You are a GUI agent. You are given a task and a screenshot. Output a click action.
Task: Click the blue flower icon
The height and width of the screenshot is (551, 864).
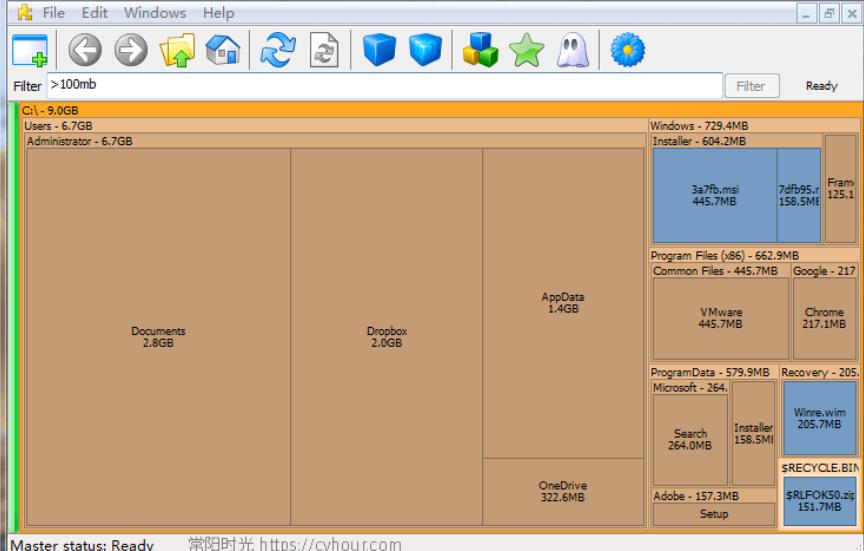pyautogui.click(x=627, y=49)
